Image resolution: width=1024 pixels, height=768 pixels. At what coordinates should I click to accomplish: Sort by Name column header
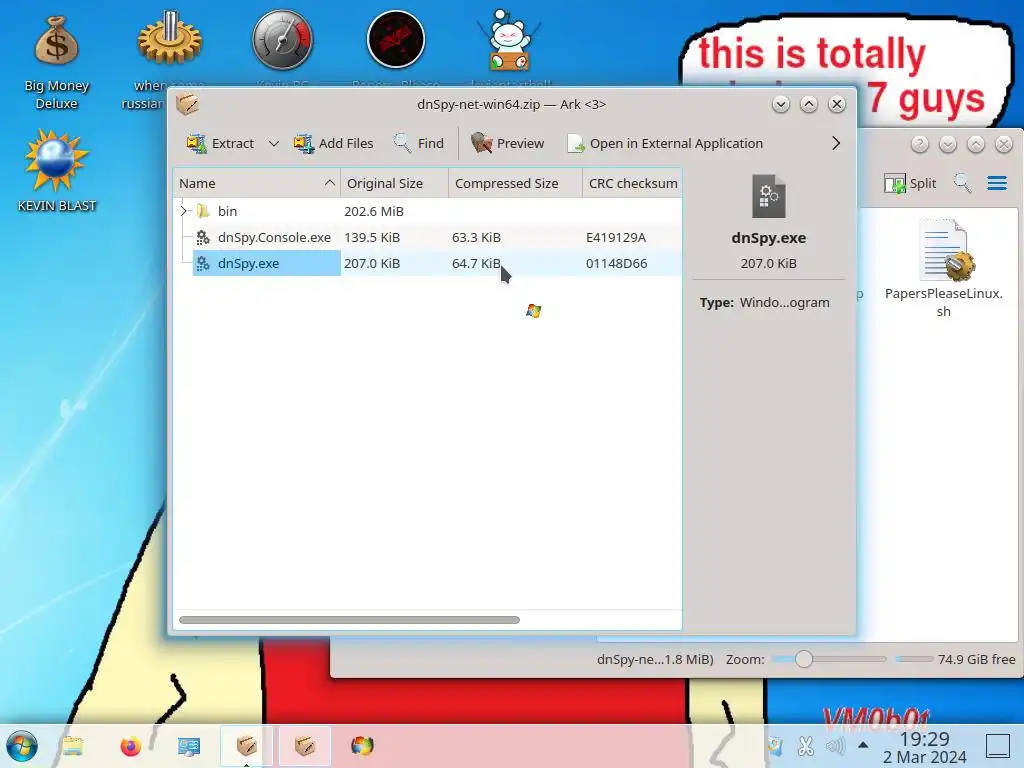point(257,184)
